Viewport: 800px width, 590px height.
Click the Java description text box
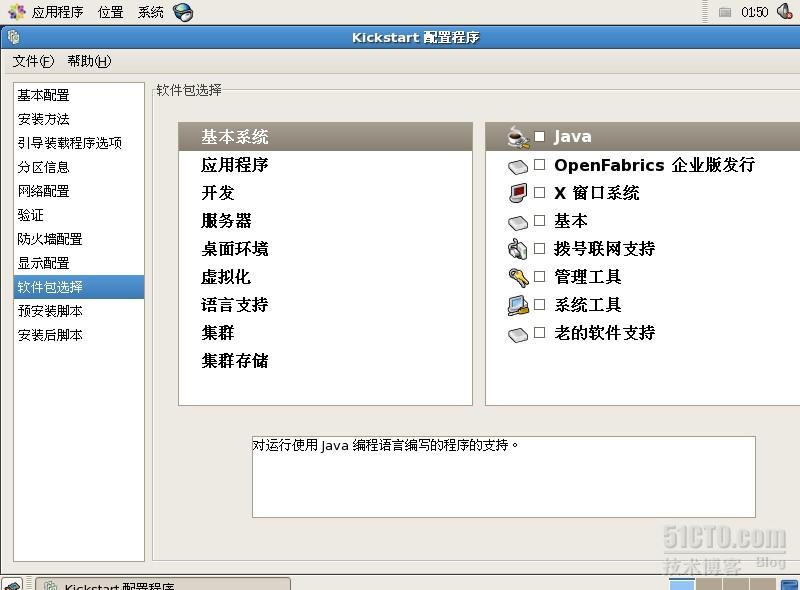pos(504,477)
